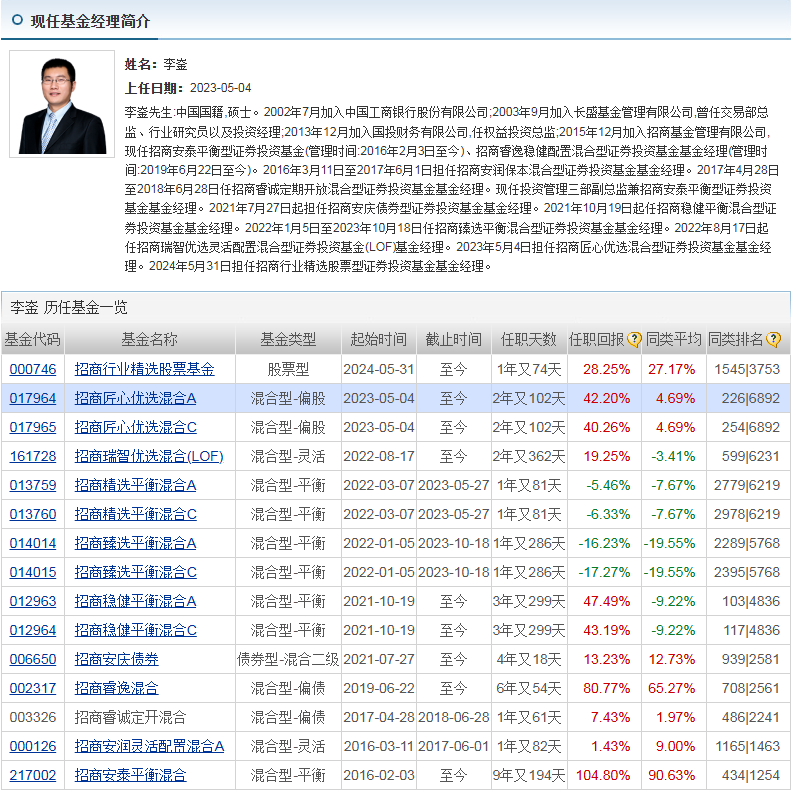
Task: Open fund code link 161728
Action: coord(33,456)
